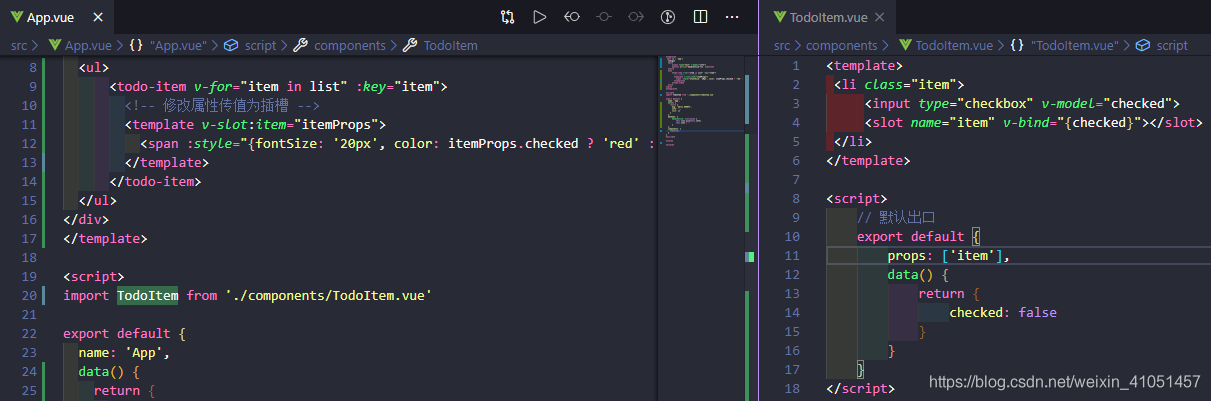This screenshot has width=1211, height=401.
Task: Open the TodoItem wrench breadcrumb
Action: click(440, 45)
